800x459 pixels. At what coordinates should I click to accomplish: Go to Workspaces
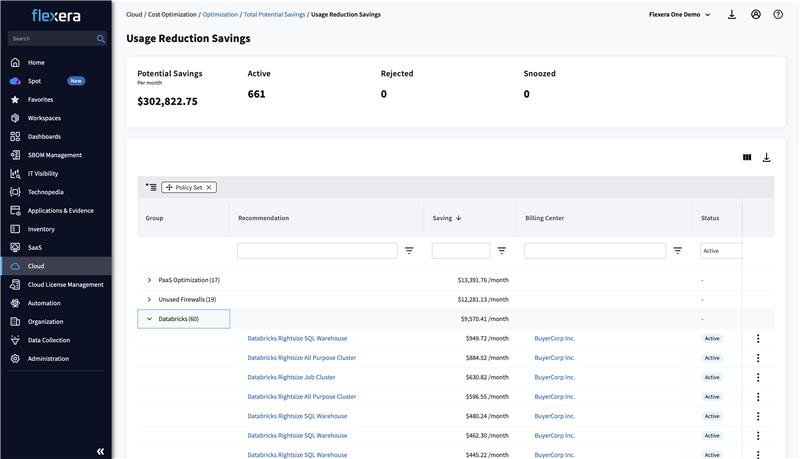tap(44, 118)
